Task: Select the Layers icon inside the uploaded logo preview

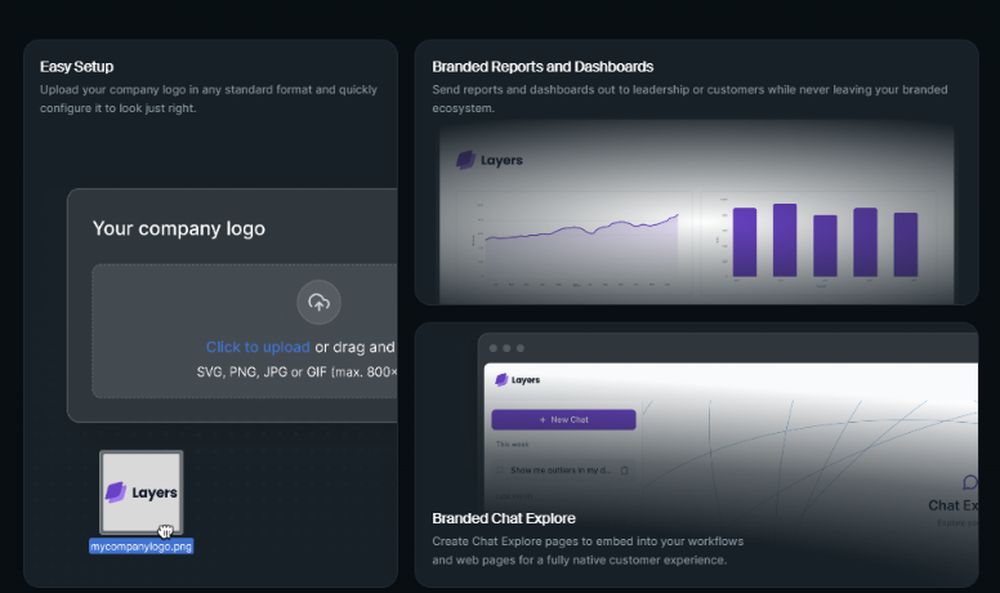Action: pos(113,492)
